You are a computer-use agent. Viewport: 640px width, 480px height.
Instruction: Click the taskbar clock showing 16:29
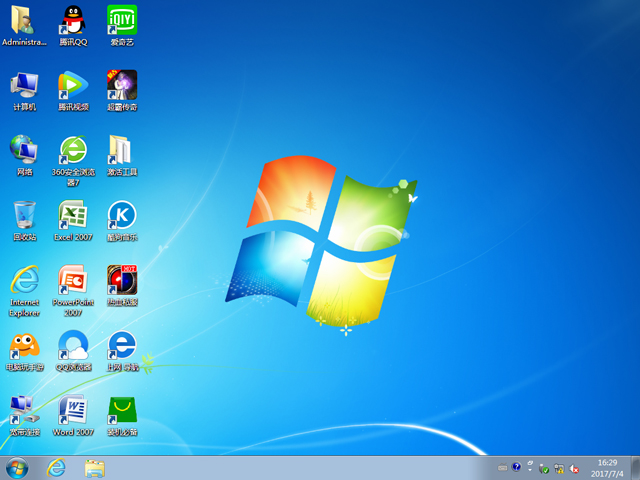click(606, 467)
